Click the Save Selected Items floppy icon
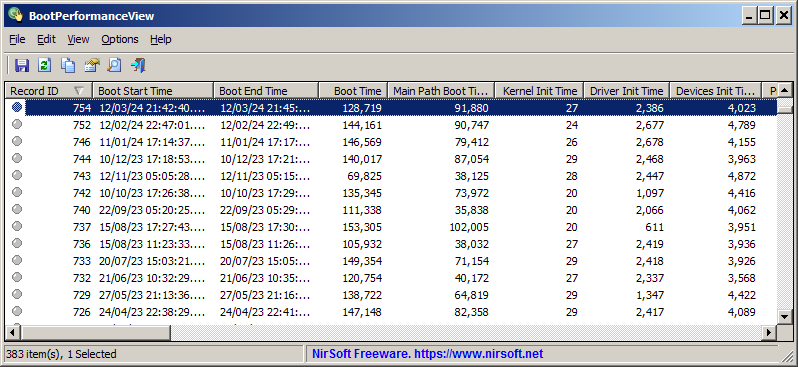Image resolution: width=798 pixels, height=367 pixels. pos(21,65)
